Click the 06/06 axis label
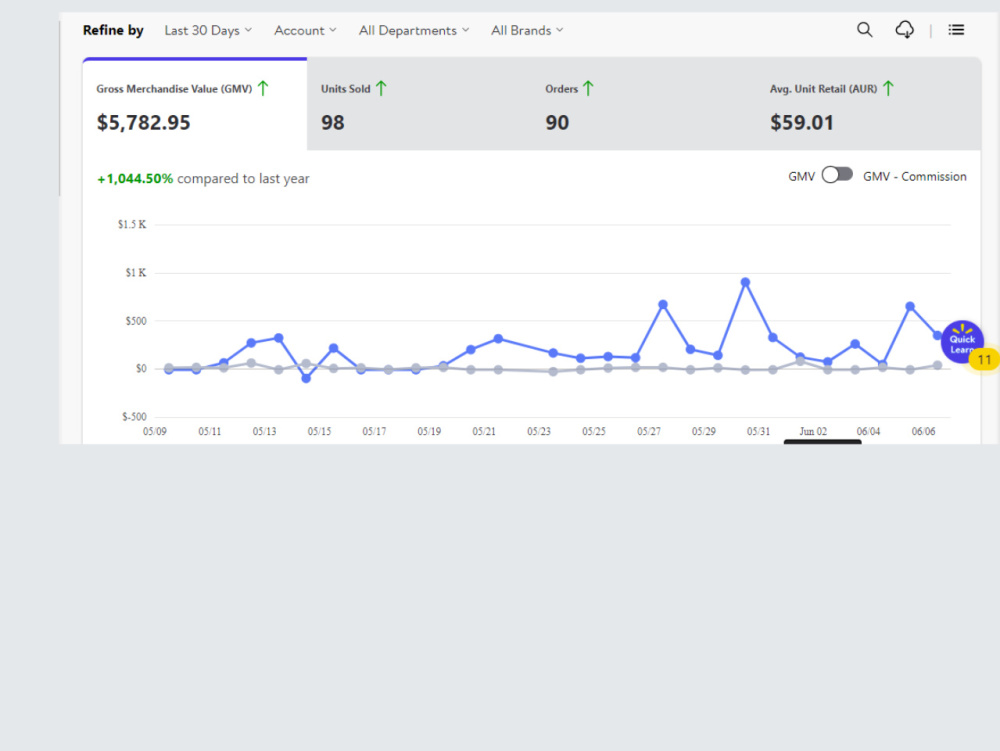 (x=923, y=432)
